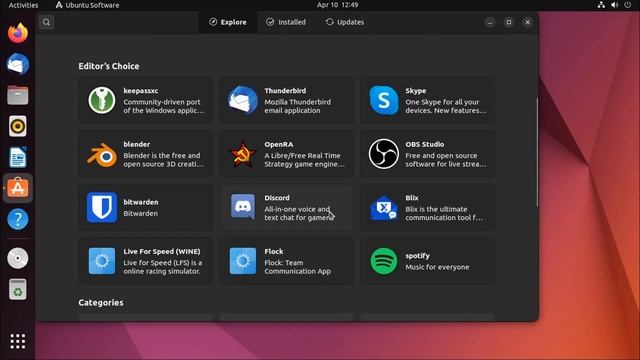The height and width of the screenshot is (360, 640).
Task: Click the keepassxc key icon
Action: tap(102, 100)
